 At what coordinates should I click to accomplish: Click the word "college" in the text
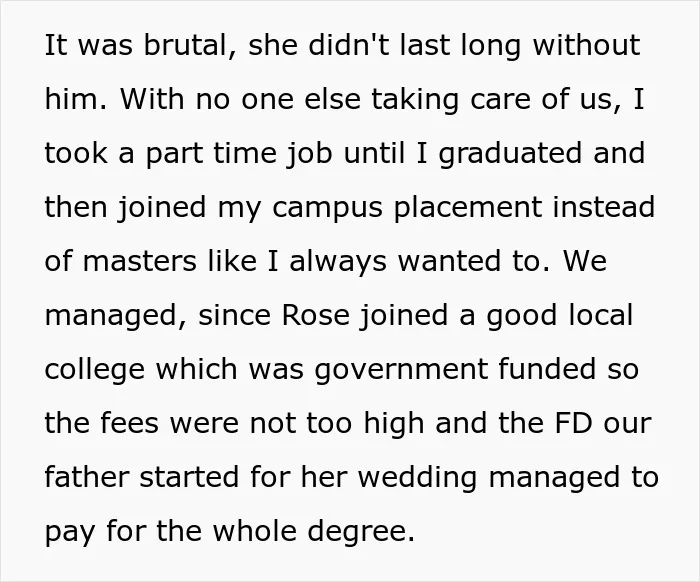pos(95,370)
